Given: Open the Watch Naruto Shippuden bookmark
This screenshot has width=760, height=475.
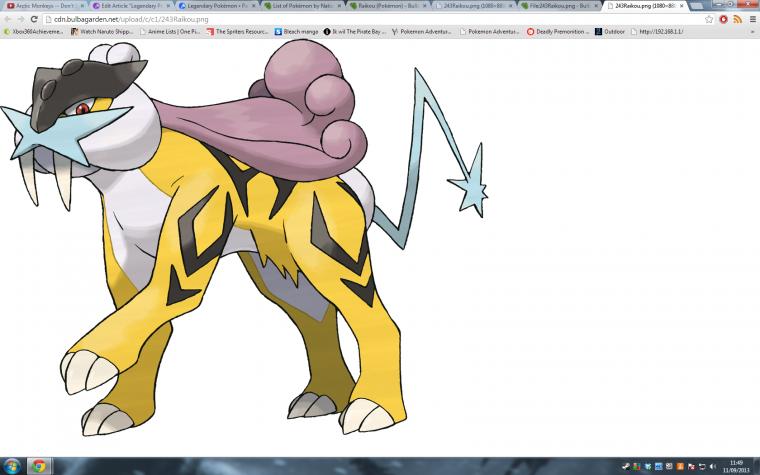Looking at the screenshot, I should [x=102, y=32].
